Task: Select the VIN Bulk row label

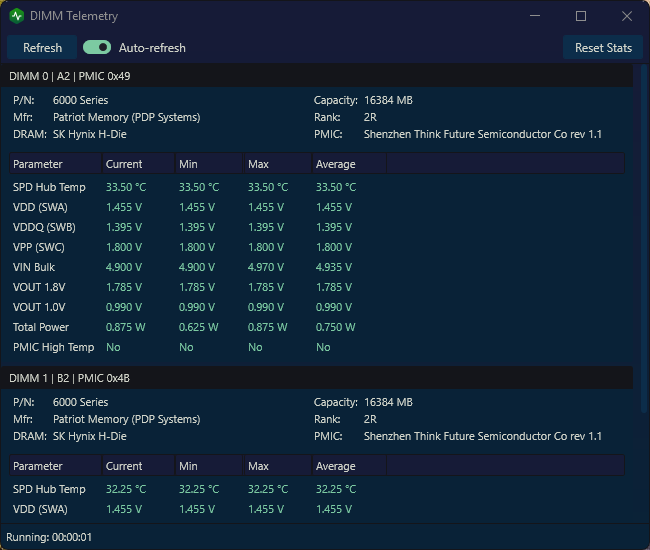Action: click(x=34, y=267)
